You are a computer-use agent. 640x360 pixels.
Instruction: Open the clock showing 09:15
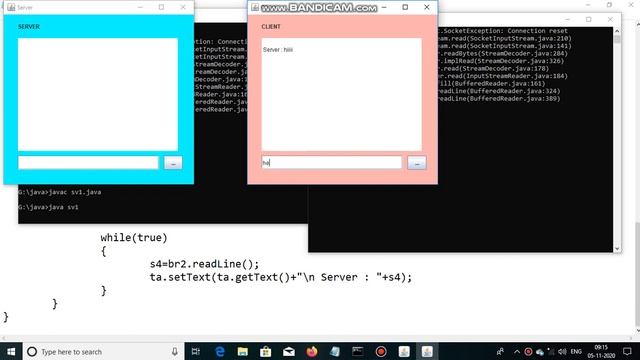tap(601, 351)
